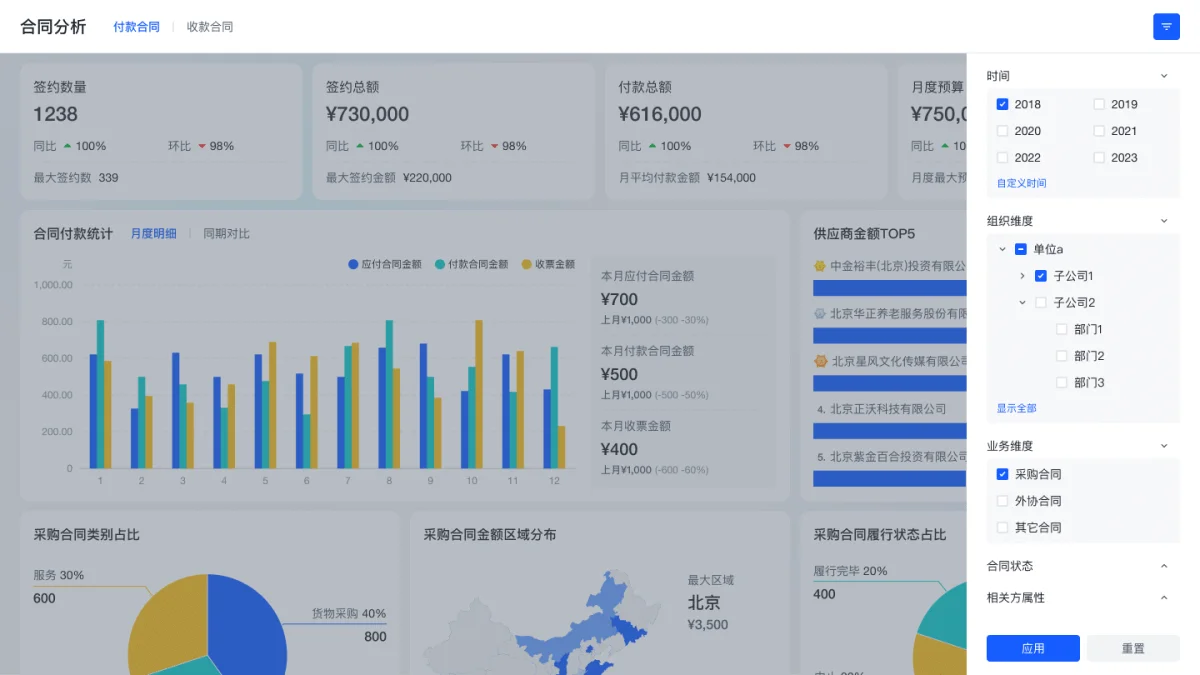Click the 显示全部 link
This screenshot has width=1200, height=675.
[1016, 409]
